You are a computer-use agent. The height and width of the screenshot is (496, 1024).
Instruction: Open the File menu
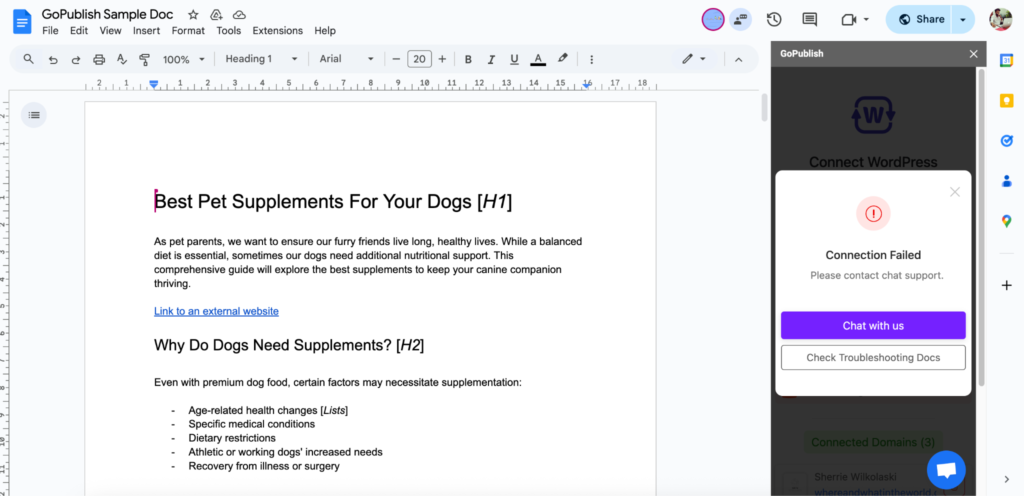click(50, 31)
